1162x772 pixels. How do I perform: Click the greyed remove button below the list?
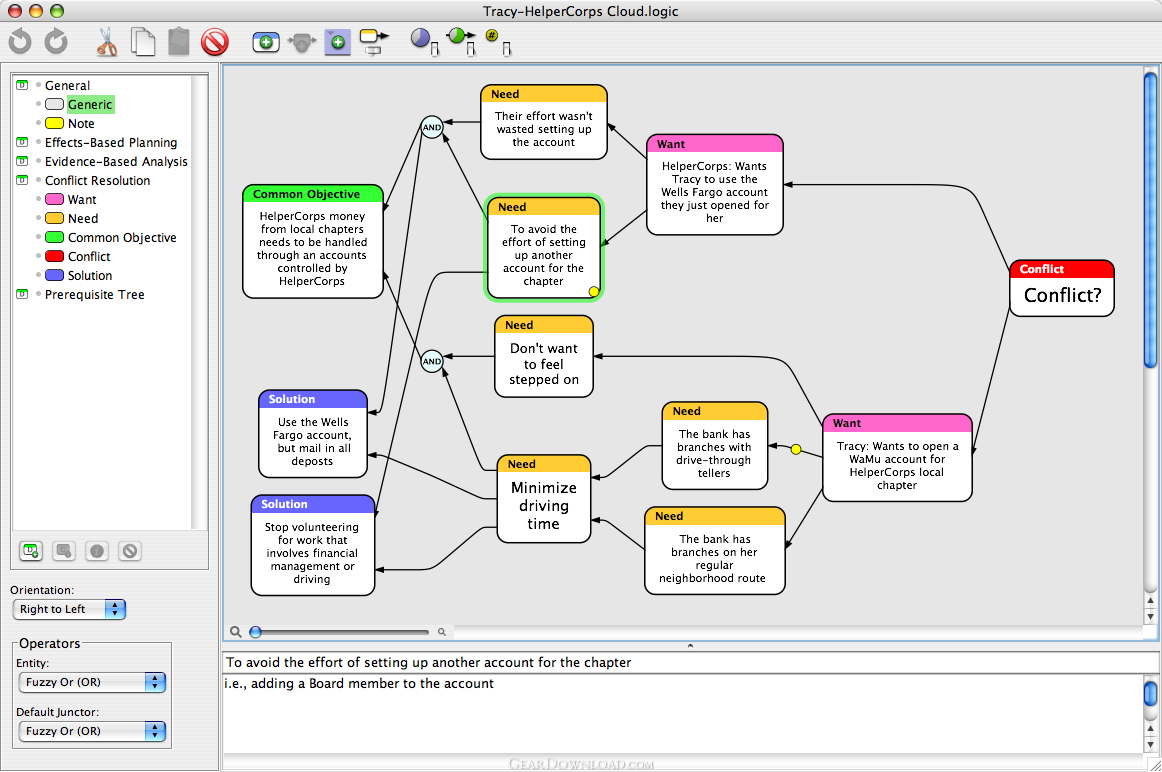[130, 550]
